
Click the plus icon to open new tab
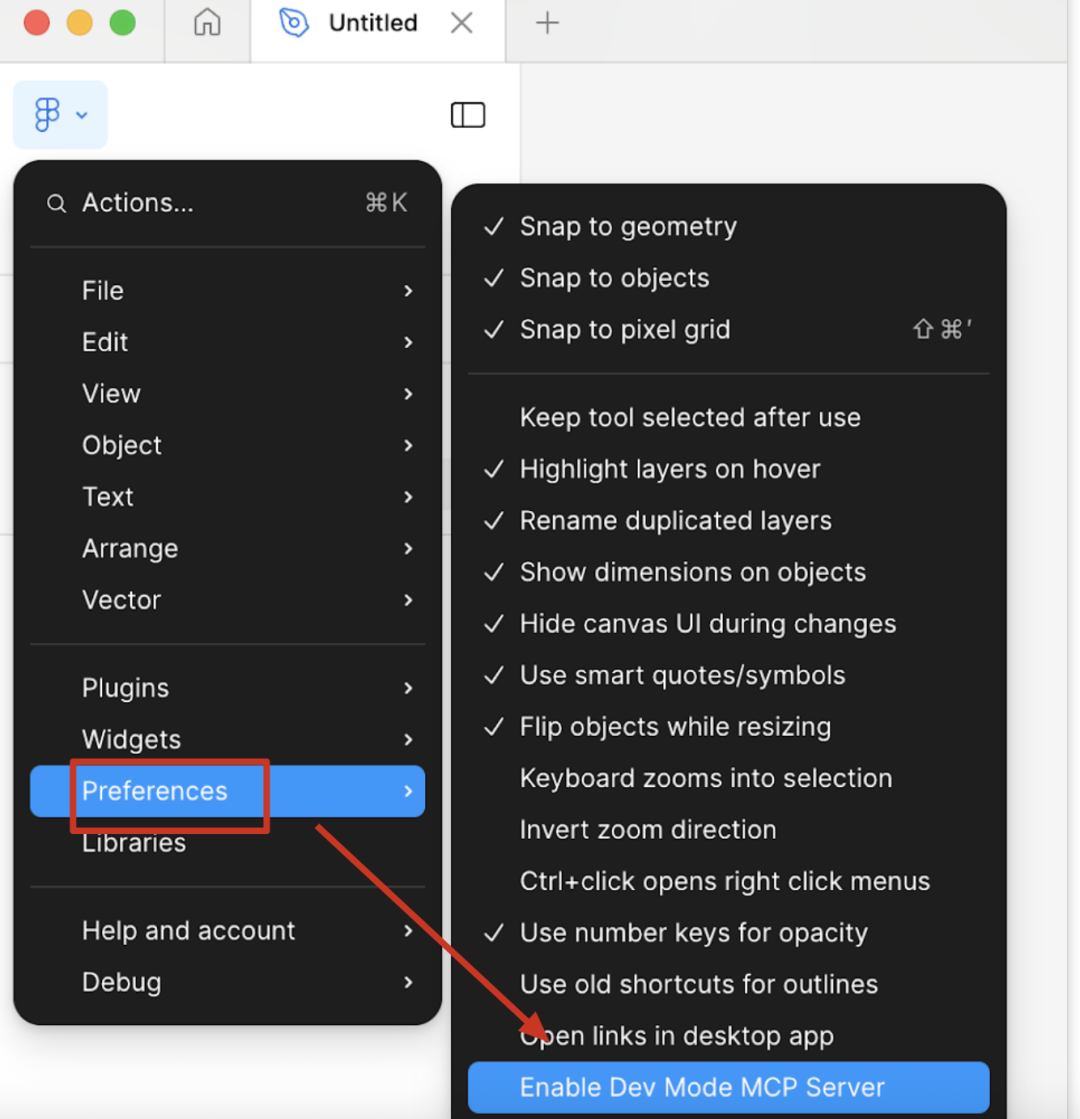[547, 24]
